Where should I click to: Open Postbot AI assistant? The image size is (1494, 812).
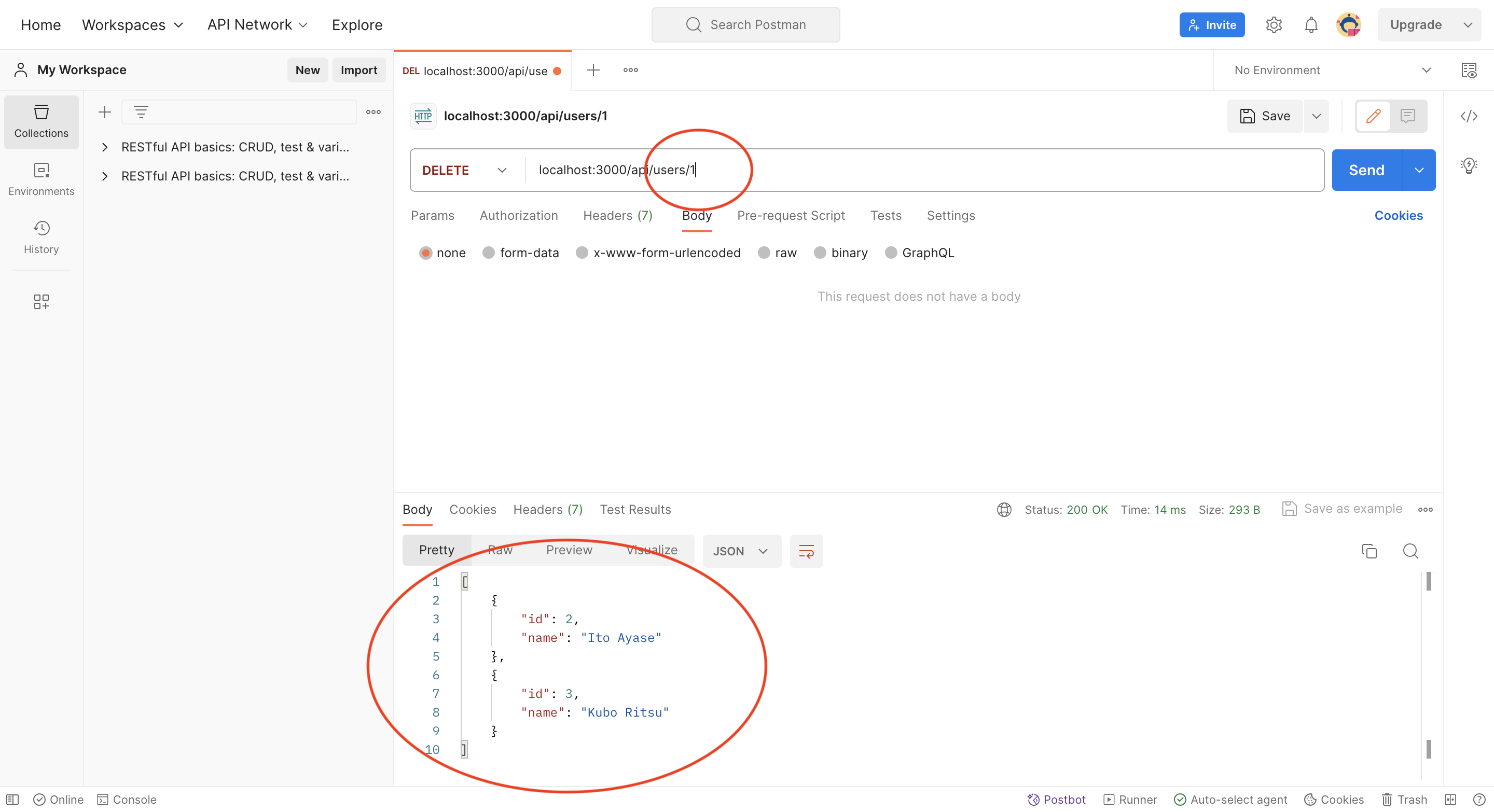point(1057,799)
